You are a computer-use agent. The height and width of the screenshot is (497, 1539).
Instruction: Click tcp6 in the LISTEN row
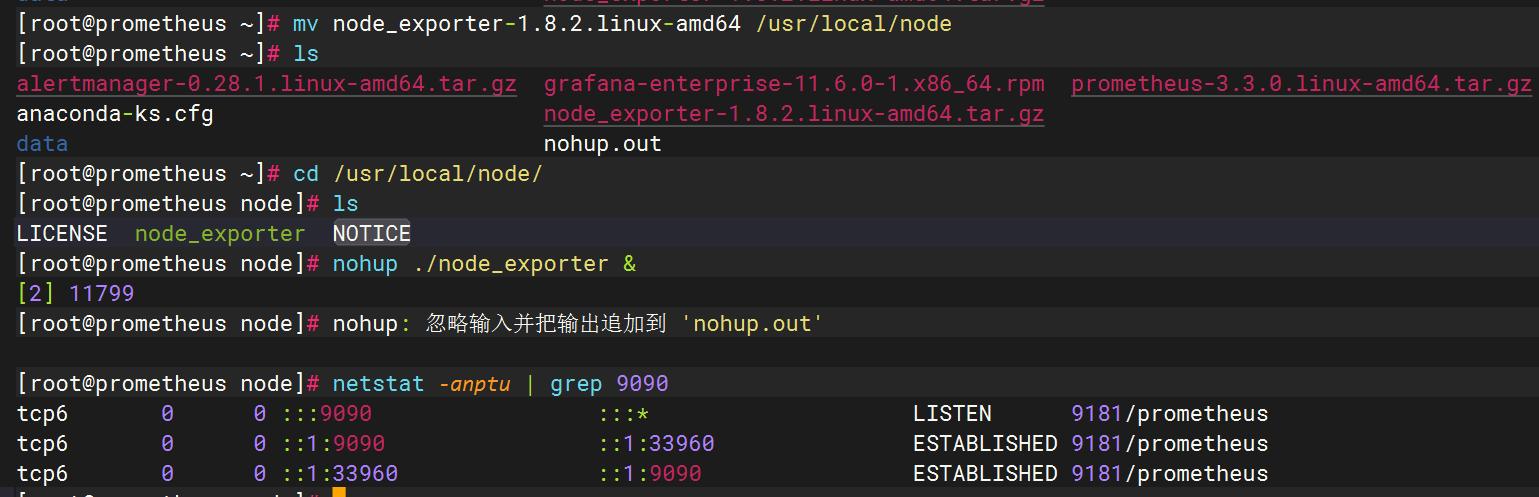click(x=43, y=414)
